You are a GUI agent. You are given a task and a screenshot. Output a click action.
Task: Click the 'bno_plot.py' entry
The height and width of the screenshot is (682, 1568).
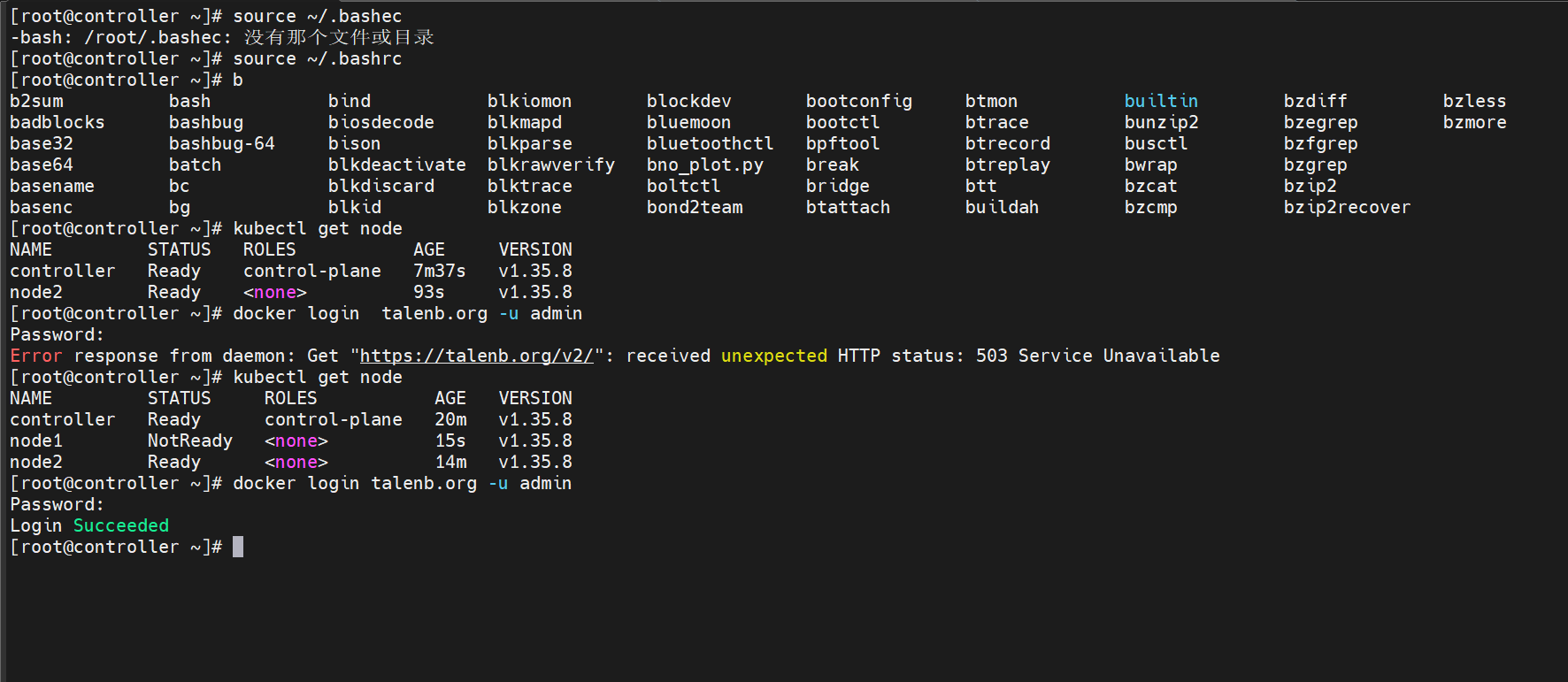[x=704, y=165]
